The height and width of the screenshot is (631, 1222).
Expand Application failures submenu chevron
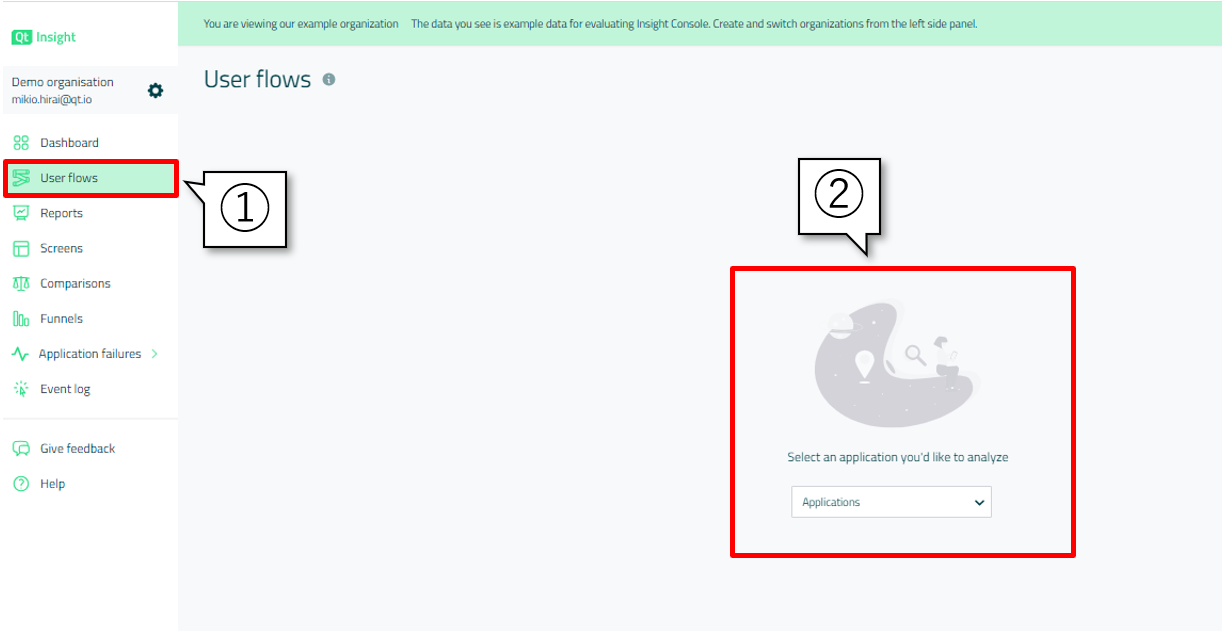coord(154,354)
